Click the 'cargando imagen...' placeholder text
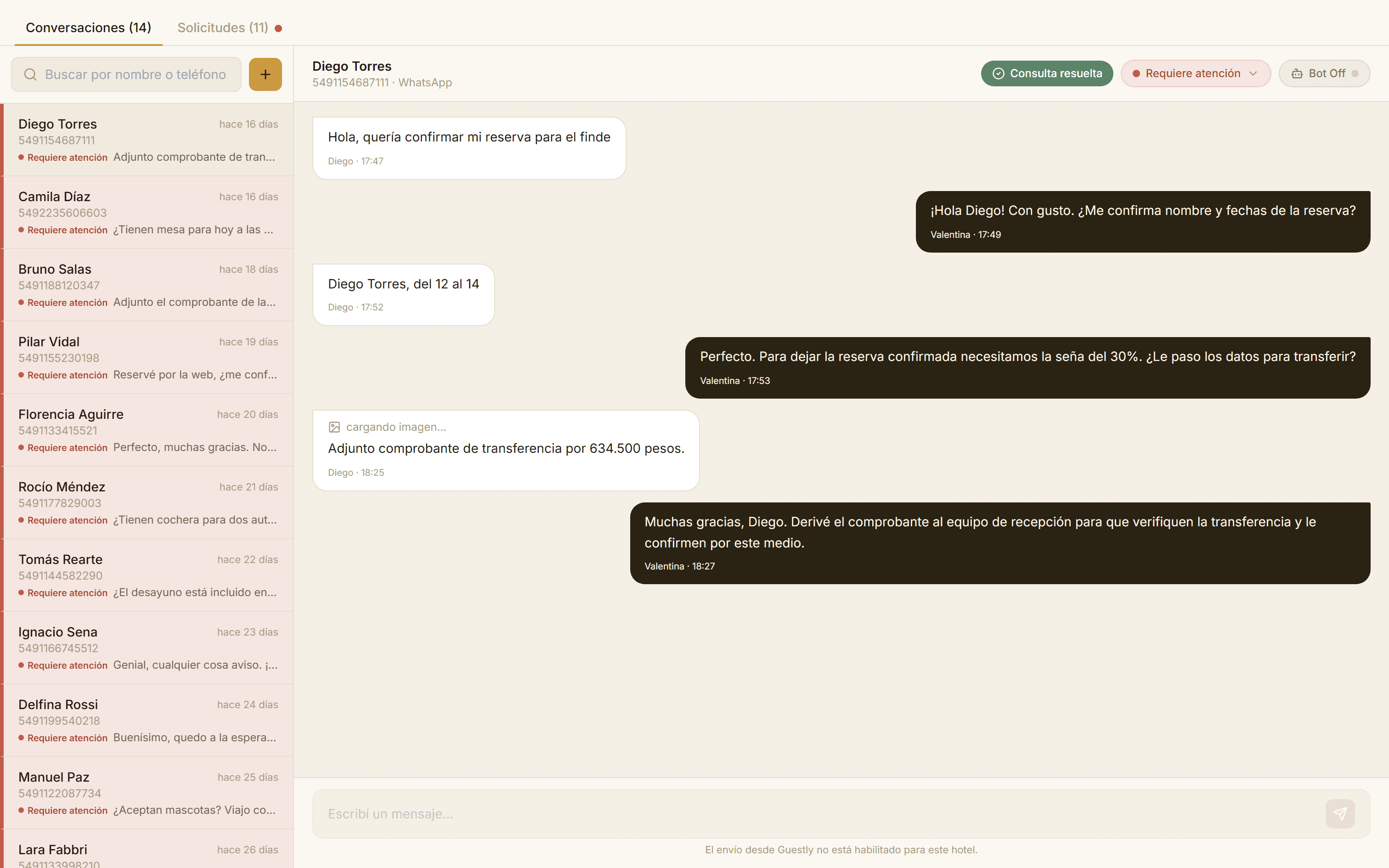The height and width of the screenshot is (868, 1389). coord(396,427)
